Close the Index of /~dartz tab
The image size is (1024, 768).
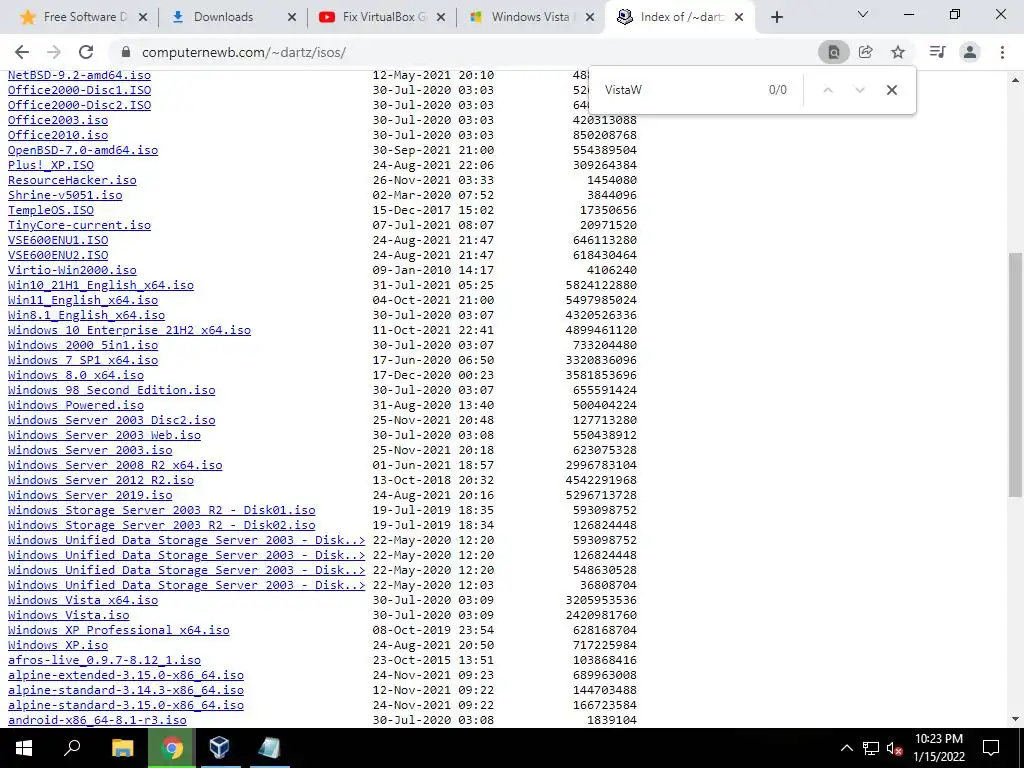pos(739,18)
